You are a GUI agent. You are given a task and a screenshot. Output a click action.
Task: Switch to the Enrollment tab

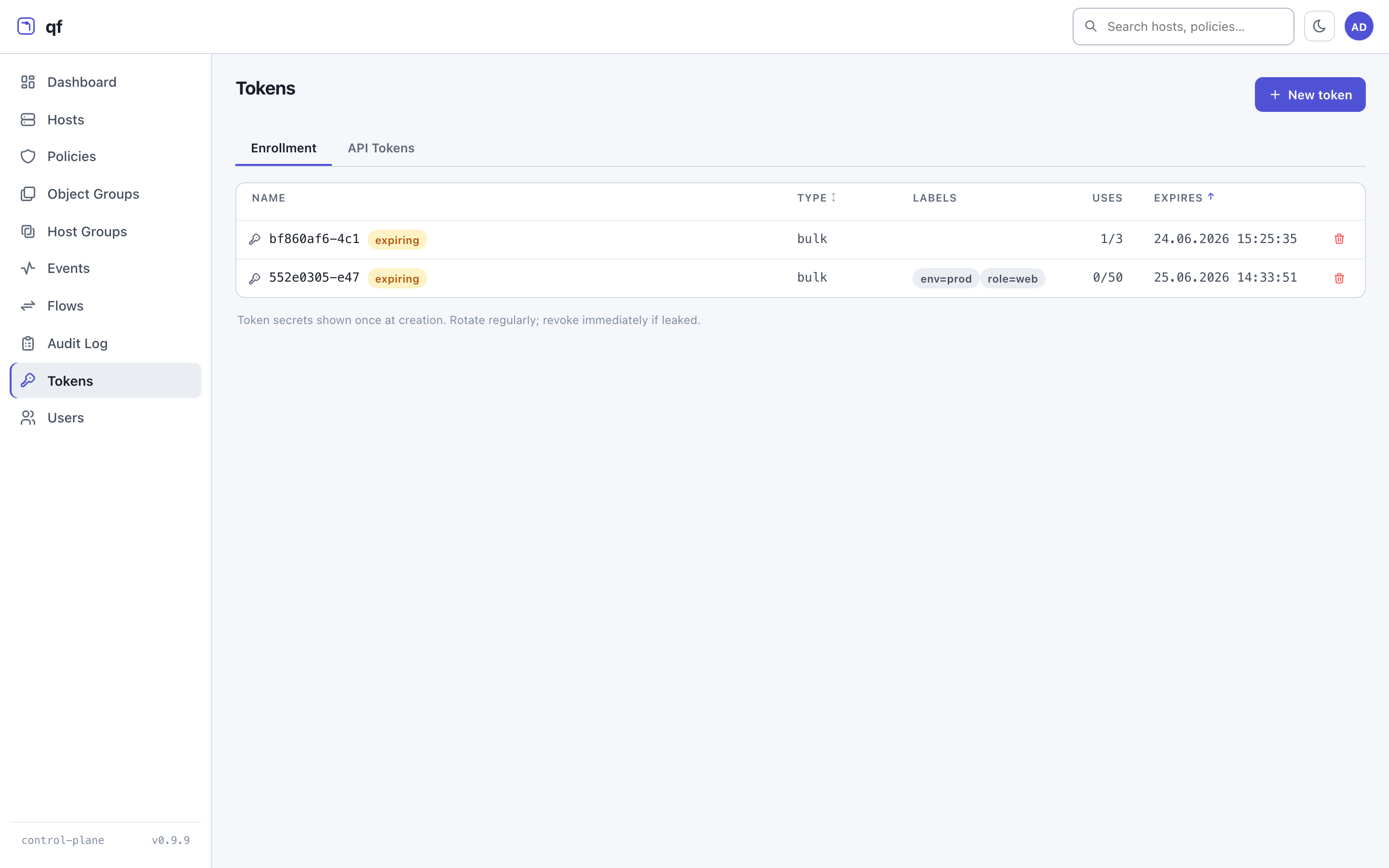284,148
